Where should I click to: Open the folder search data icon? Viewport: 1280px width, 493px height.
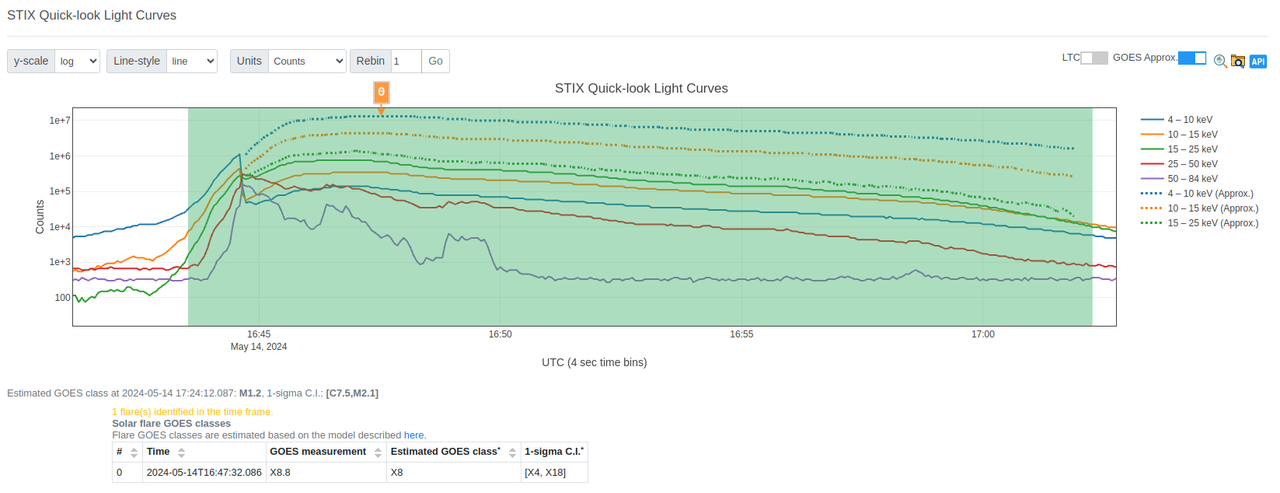[1238, 61]
